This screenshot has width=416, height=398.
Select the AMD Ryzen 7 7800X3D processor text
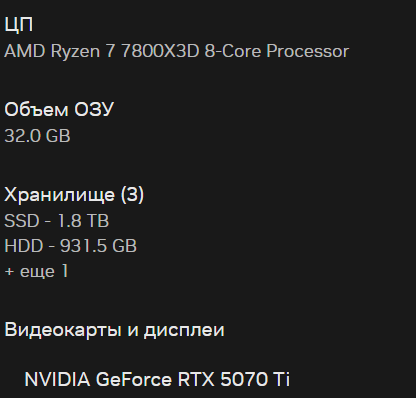[176, 51]
